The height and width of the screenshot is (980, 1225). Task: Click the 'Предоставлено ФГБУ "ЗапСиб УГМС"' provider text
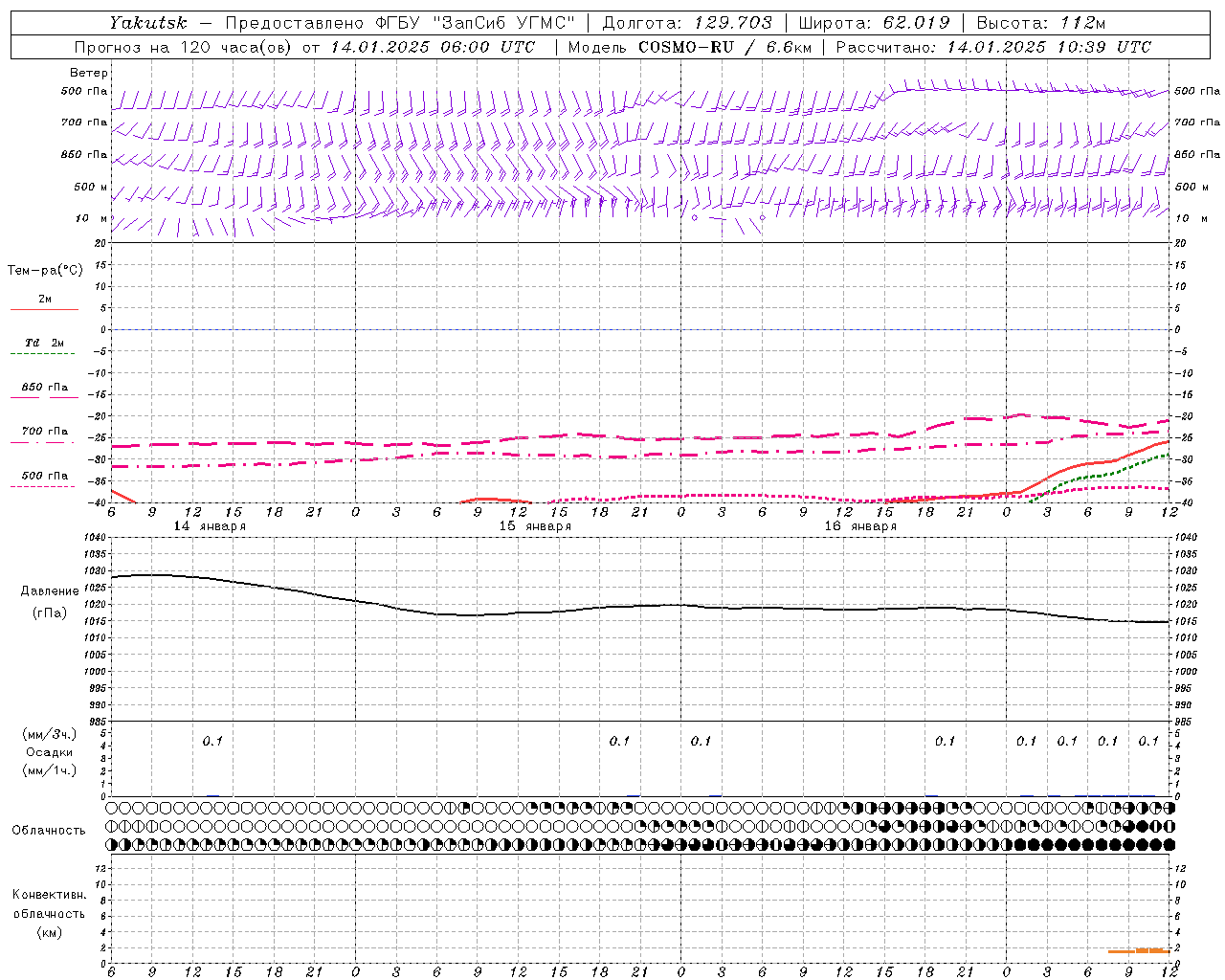[x=399, y=23]
